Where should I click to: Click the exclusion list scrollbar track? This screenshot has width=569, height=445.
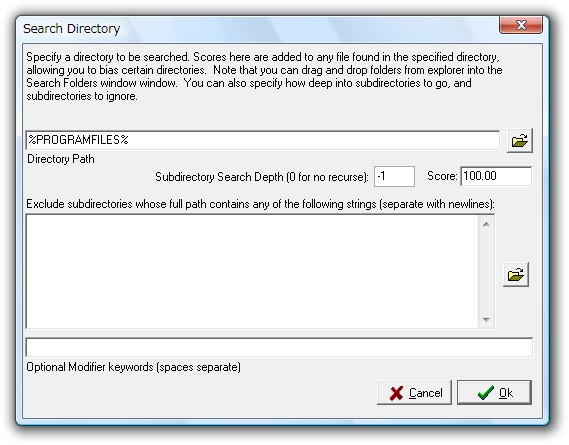(486, 272)
